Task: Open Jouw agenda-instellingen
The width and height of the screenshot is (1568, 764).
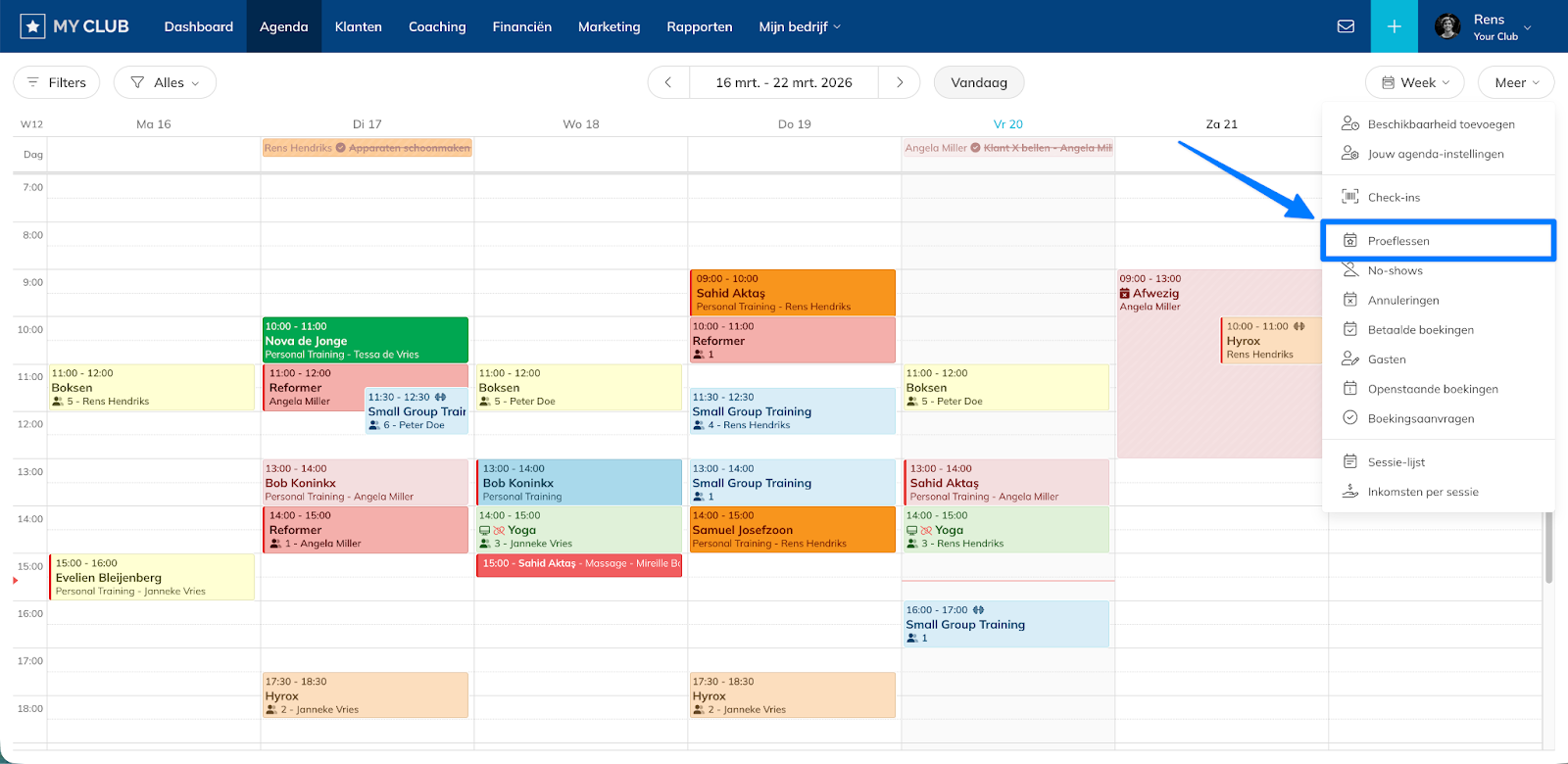Action: point(1435,155)
